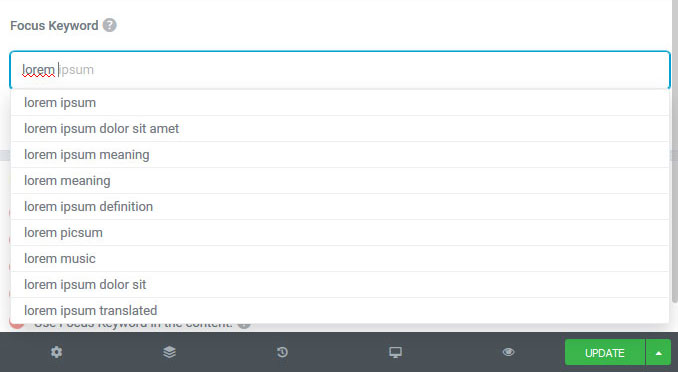The image size is (678, 372).
Task: Select the 'lorem music' suggestion
Action: tap(340, 258)
